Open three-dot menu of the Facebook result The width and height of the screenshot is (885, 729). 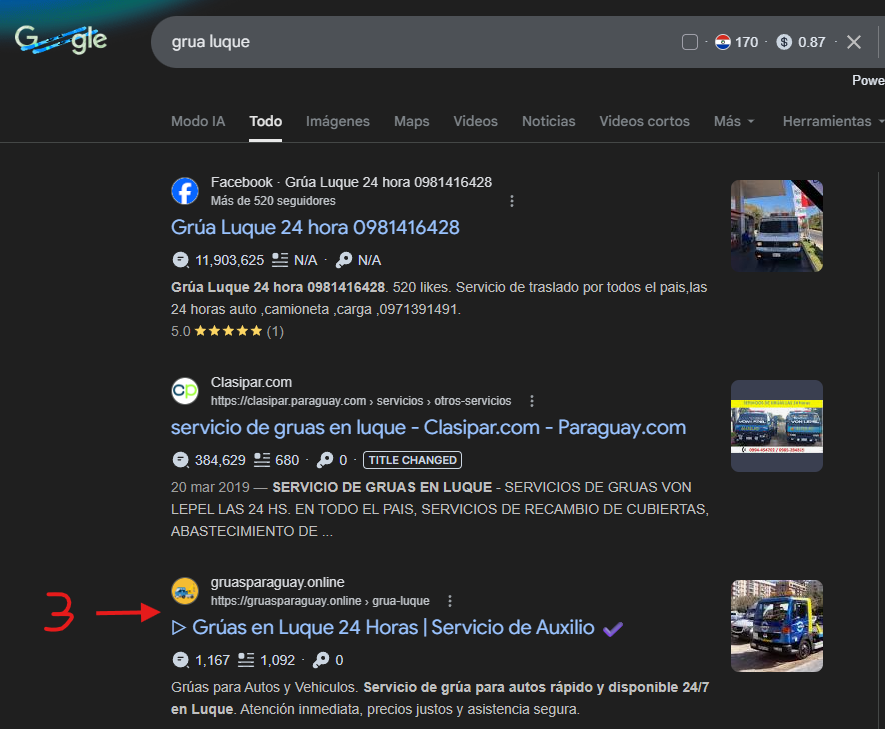(512, 201)
